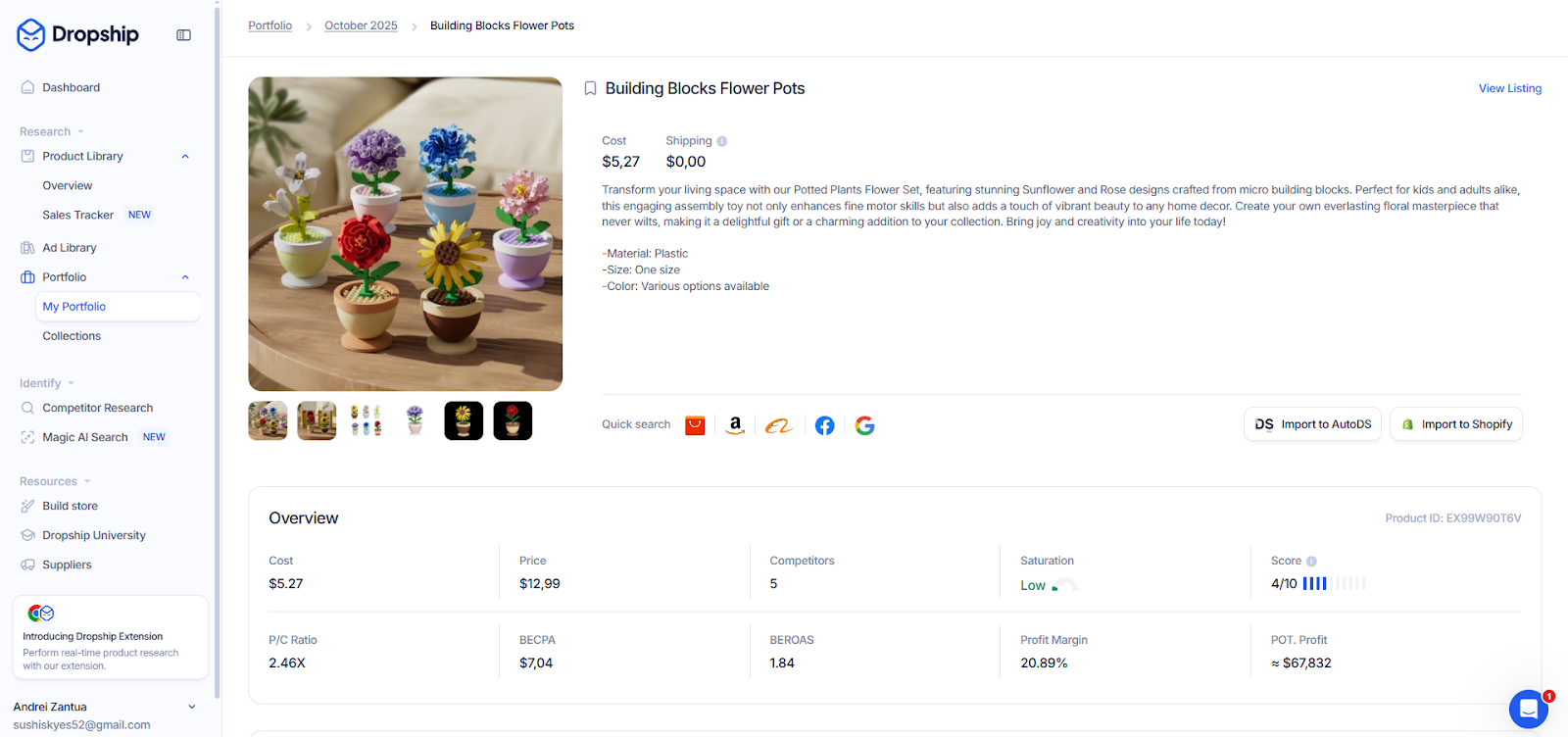Click the AliExpress quick search icon
Image resolution: width=1568 pixels, height=737 pixels.
[x=695, y=425]
